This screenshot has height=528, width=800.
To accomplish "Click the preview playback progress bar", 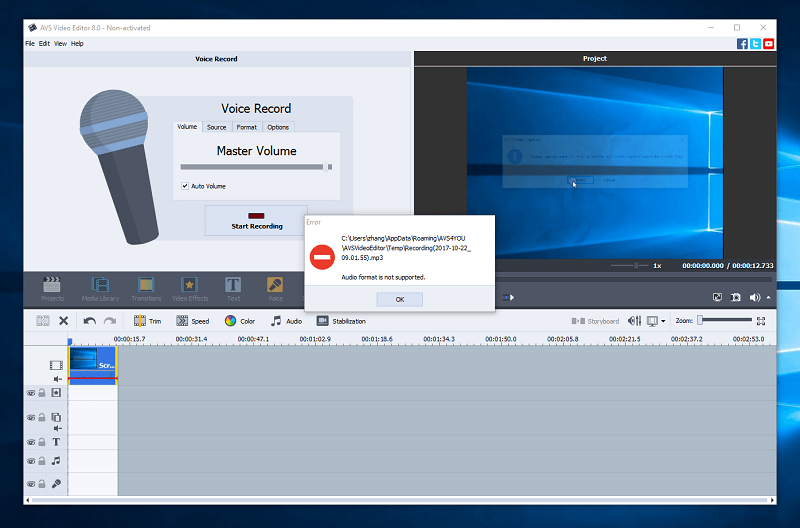I will (634, 279).
